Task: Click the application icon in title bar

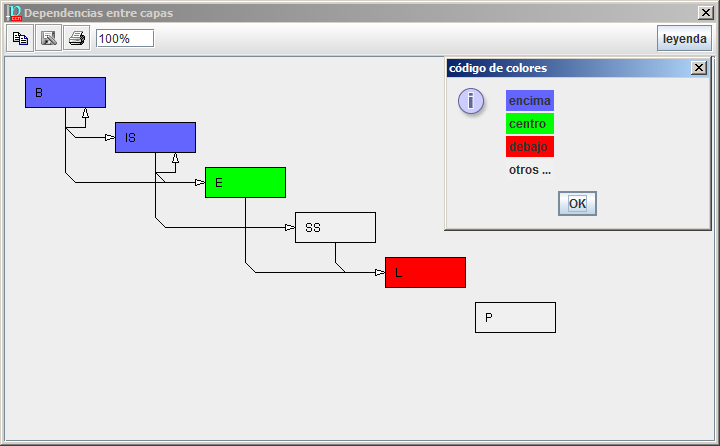Action: coord(12,12)
